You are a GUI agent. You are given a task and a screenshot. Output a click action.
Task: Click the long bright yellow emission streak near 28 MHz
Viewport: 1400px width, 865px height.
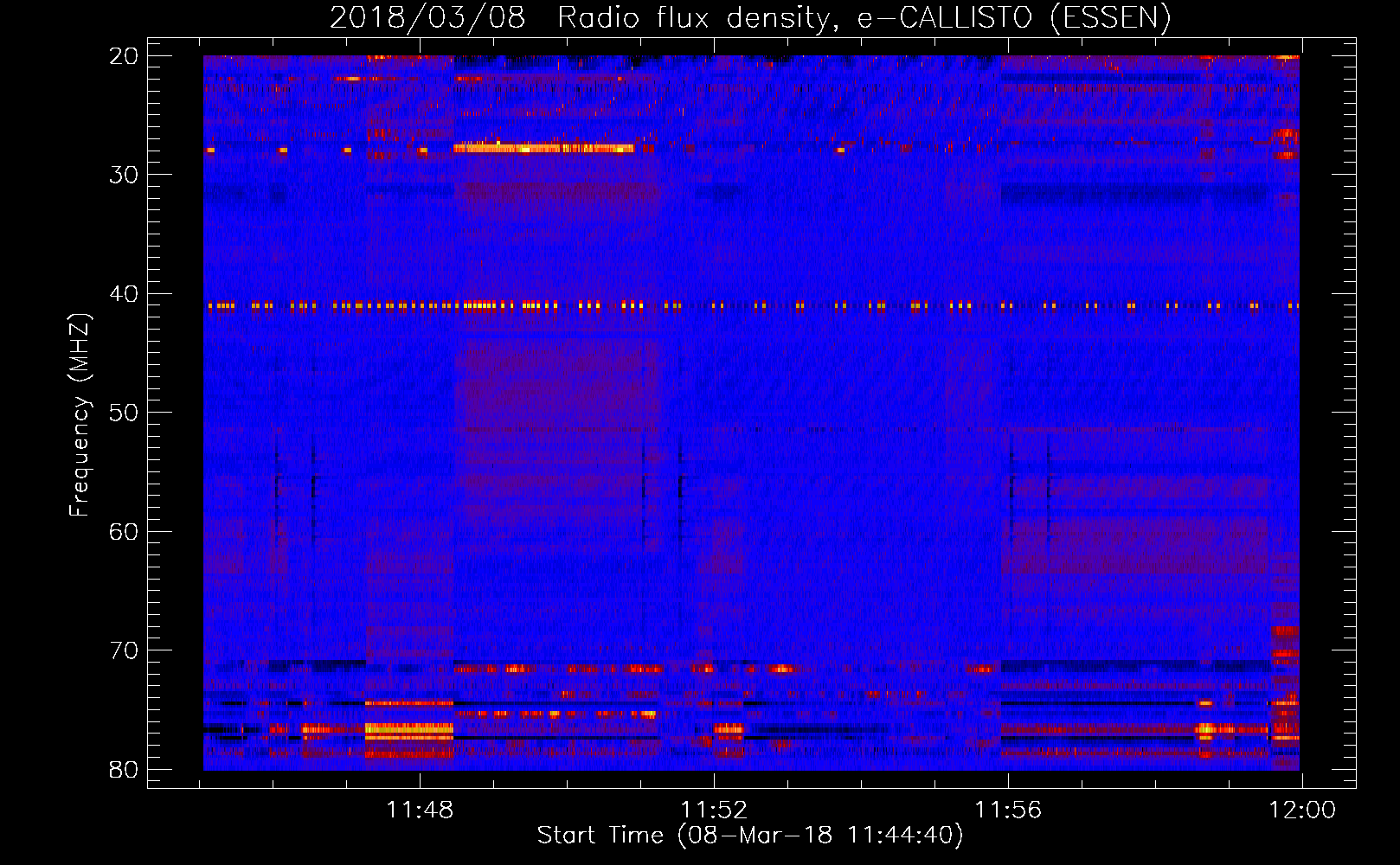coord(543,148)
